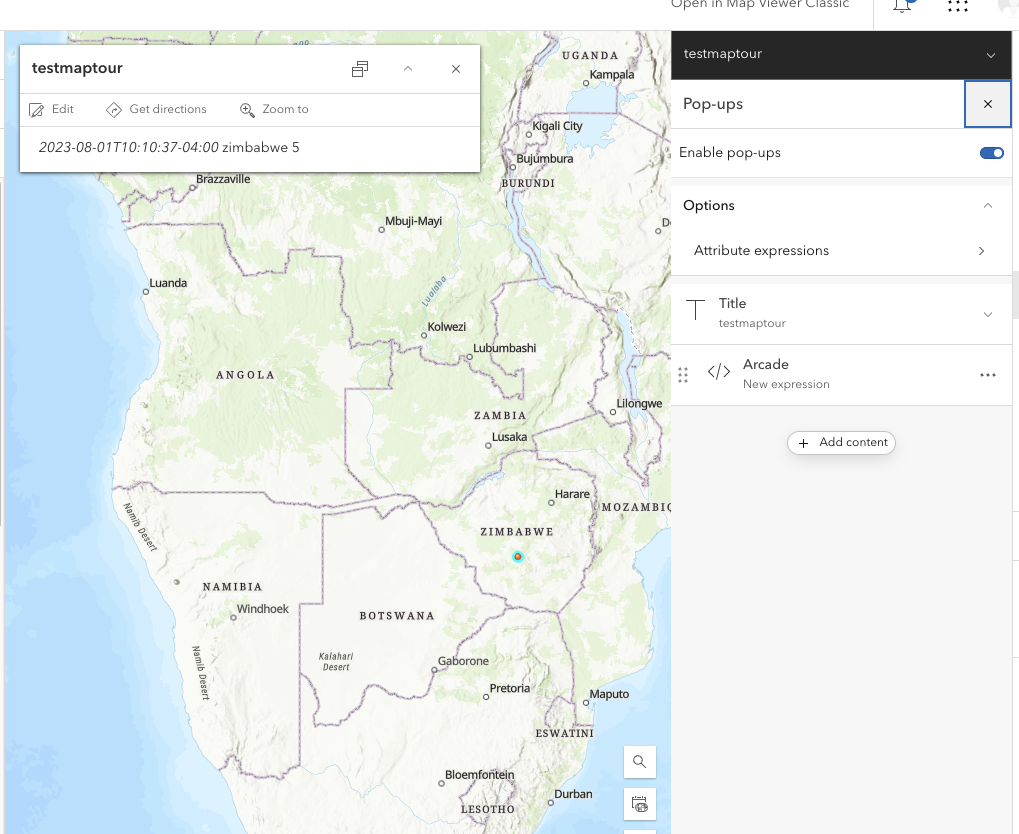Expand the Title element settings
Image resolution: width=1019 pixels, height=834 pixels.
click(x=988, y=314)
